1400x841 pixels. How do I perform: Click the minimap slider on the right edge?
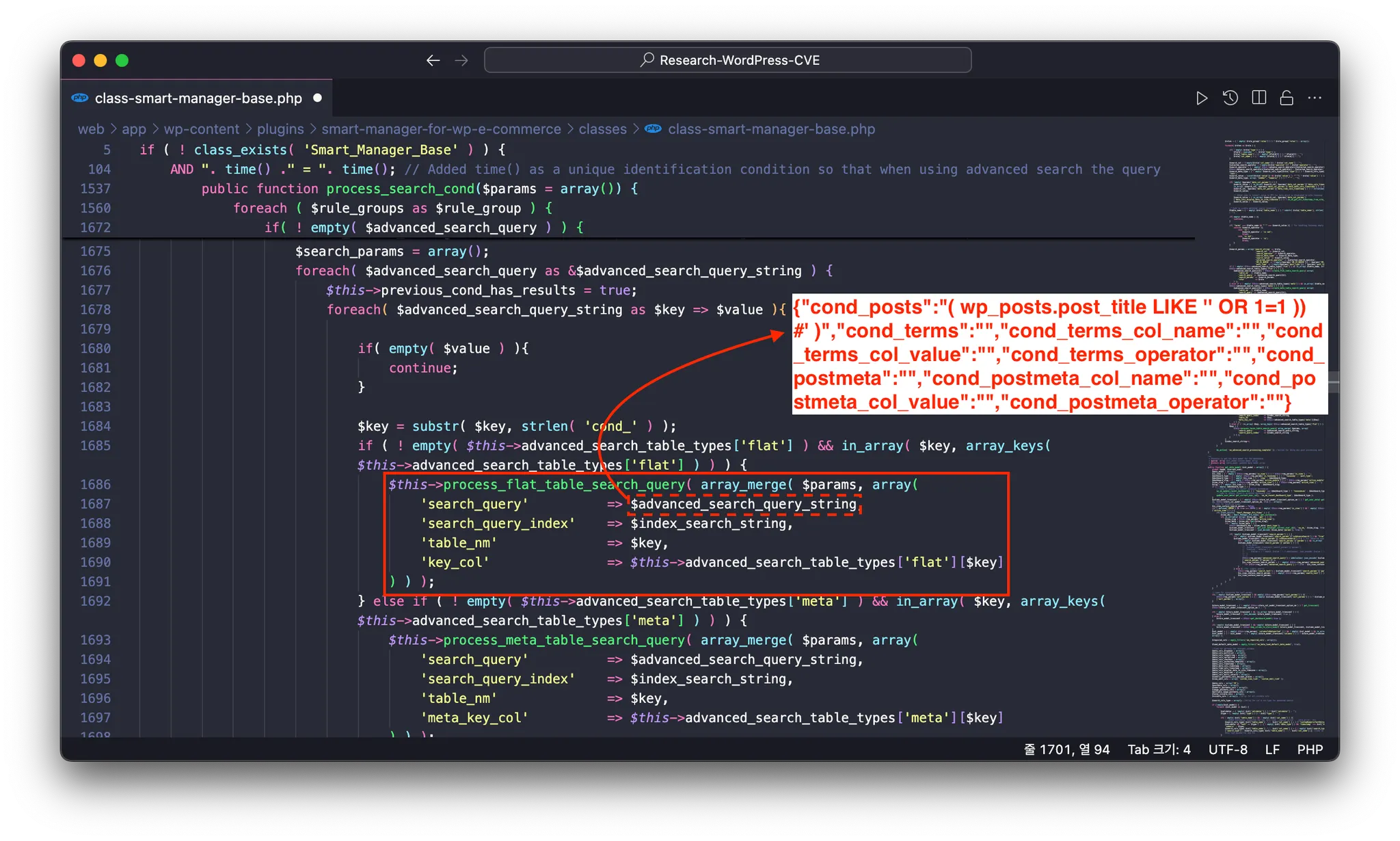(1332, 383)
